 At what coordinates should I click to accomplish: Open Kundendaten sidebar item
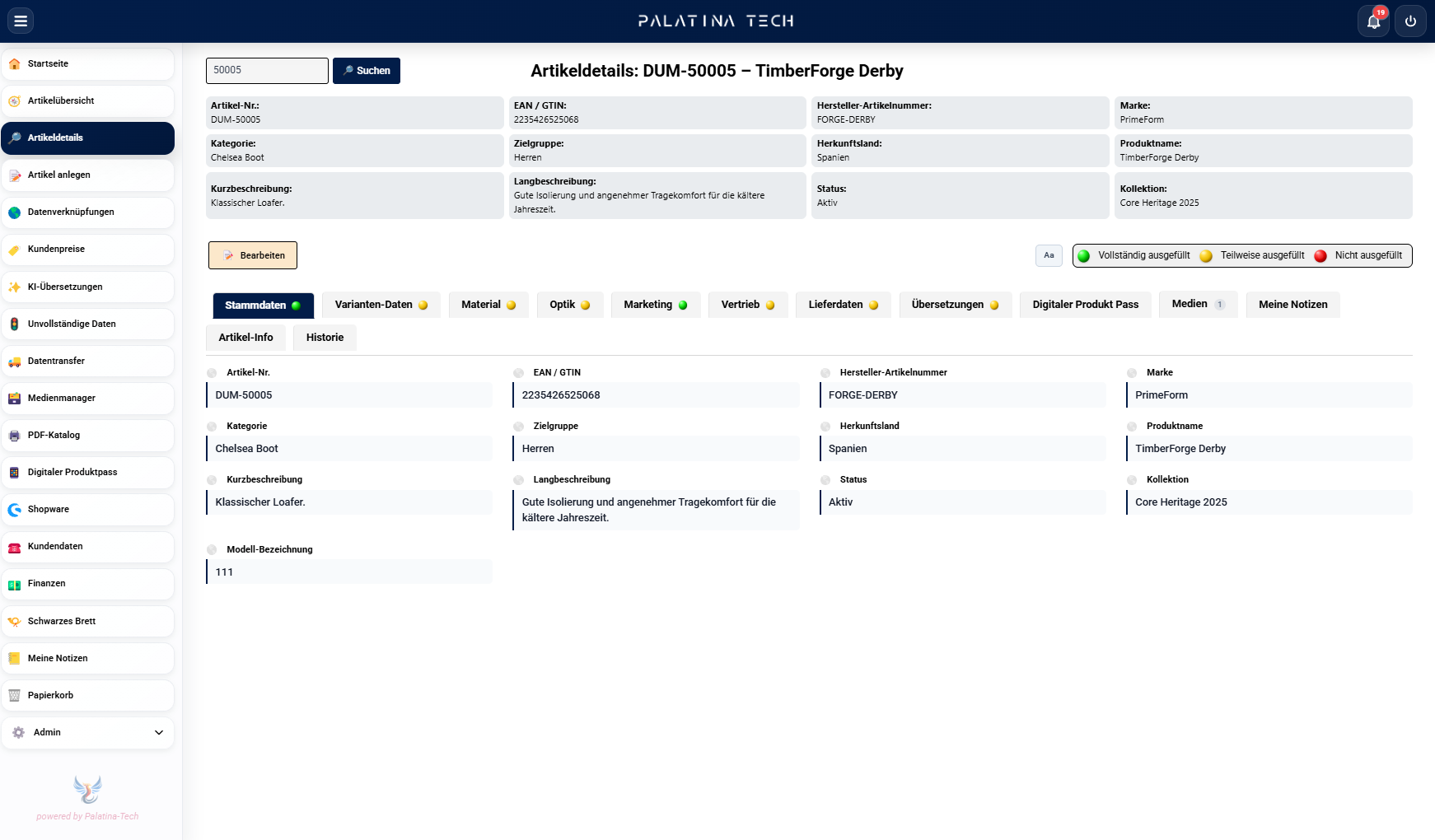(87, 547)
